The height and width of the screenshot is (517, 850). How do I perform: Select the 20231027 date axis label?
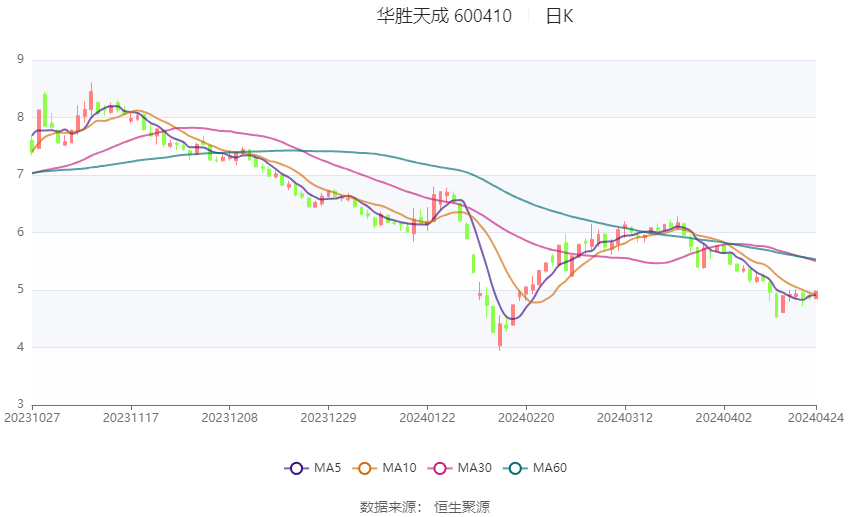click(32, 418)
